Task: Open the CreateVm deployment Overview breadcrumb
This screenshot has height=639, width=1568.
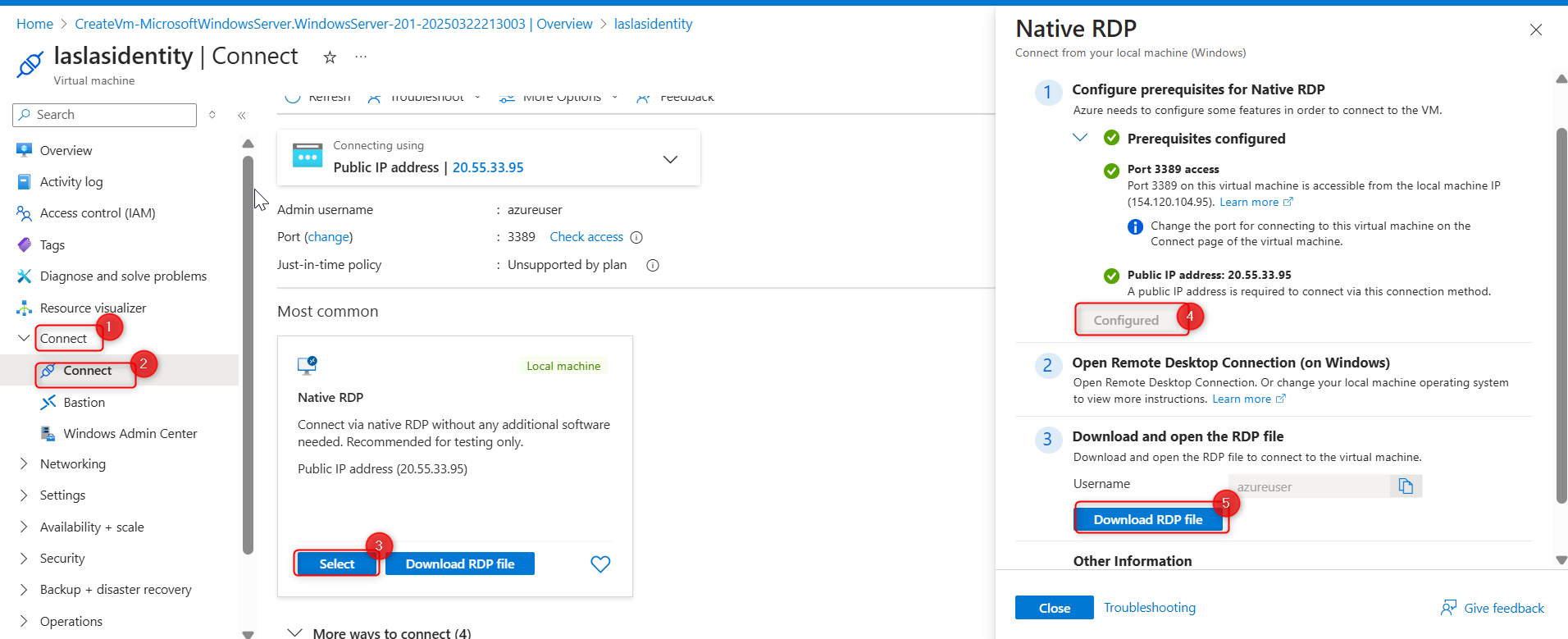Action: tap(334, 24)
